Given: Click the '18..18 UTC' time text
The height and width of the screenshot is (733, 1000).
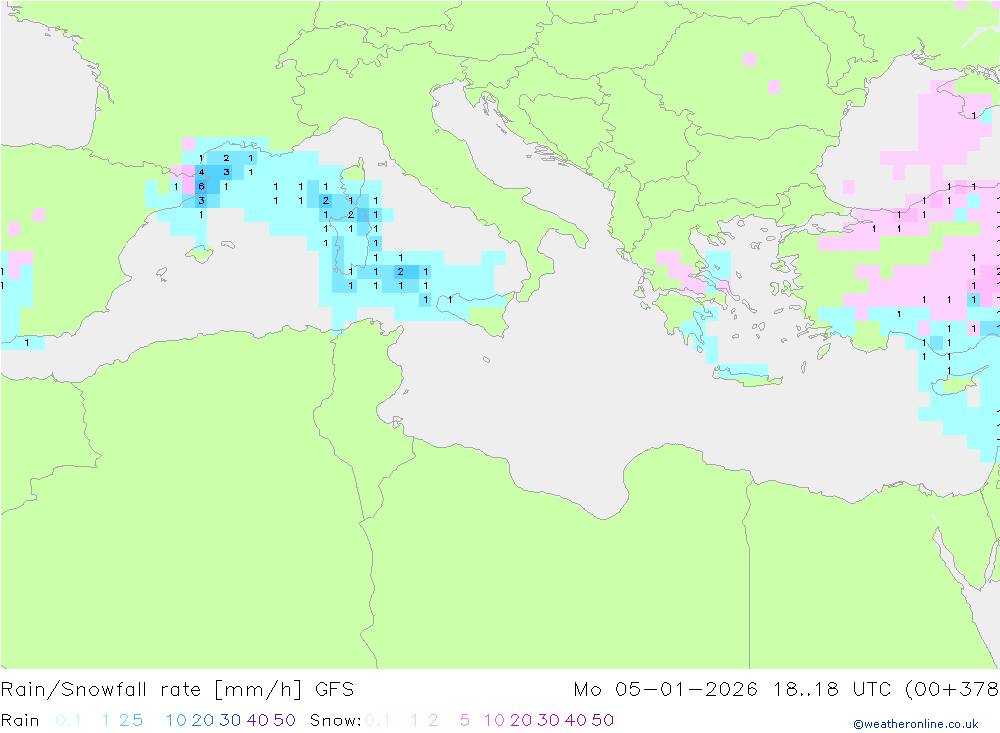Looking at the screenshot, I should click(x=832, y=690).
